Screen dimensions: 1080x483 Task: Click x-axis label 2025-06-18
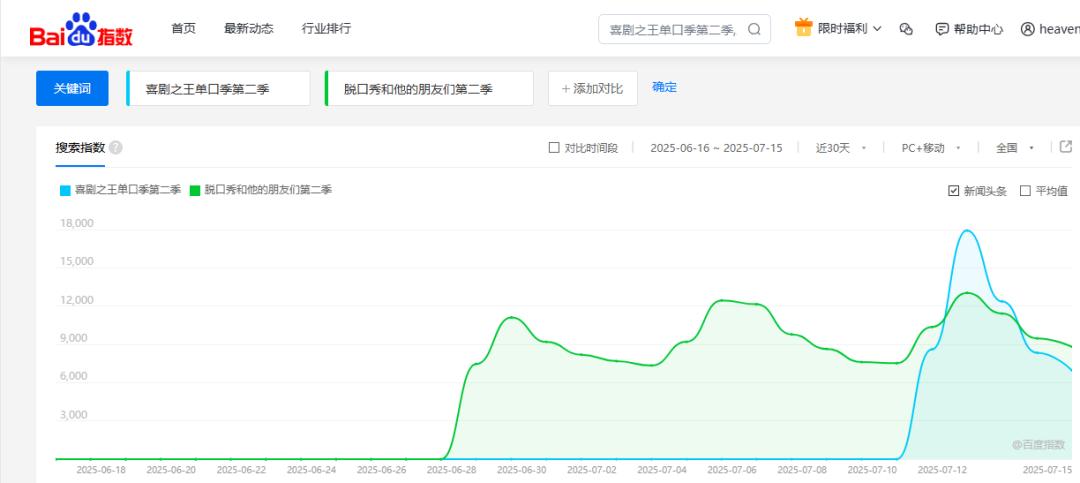[101, 471]
